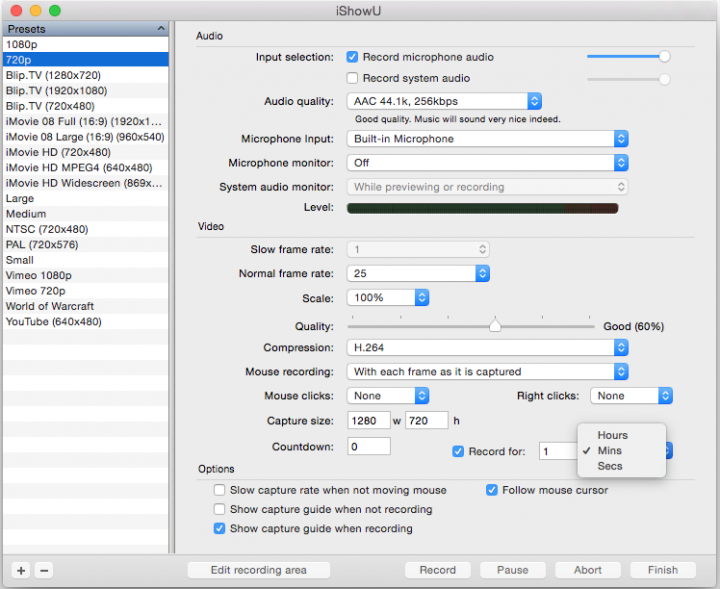This screenshot has width=720, height=589.
Task: Add a new preset with plus button
Action: 21,571
